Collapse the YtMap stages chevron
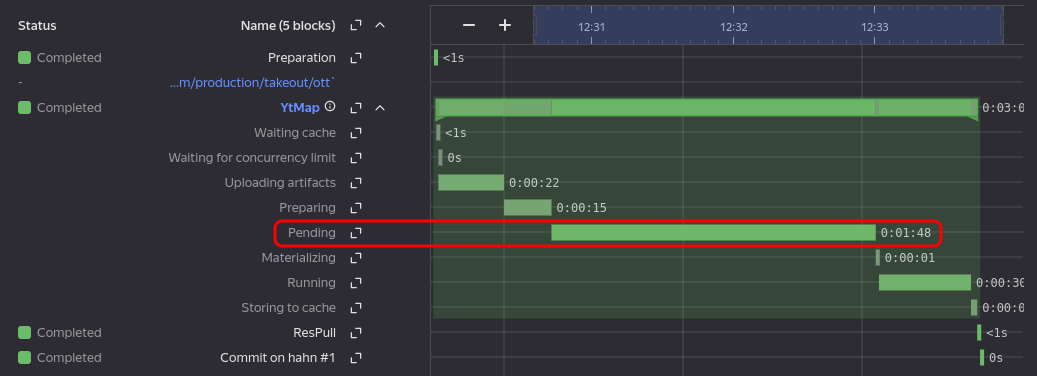1037x376 pixels. 380,108
